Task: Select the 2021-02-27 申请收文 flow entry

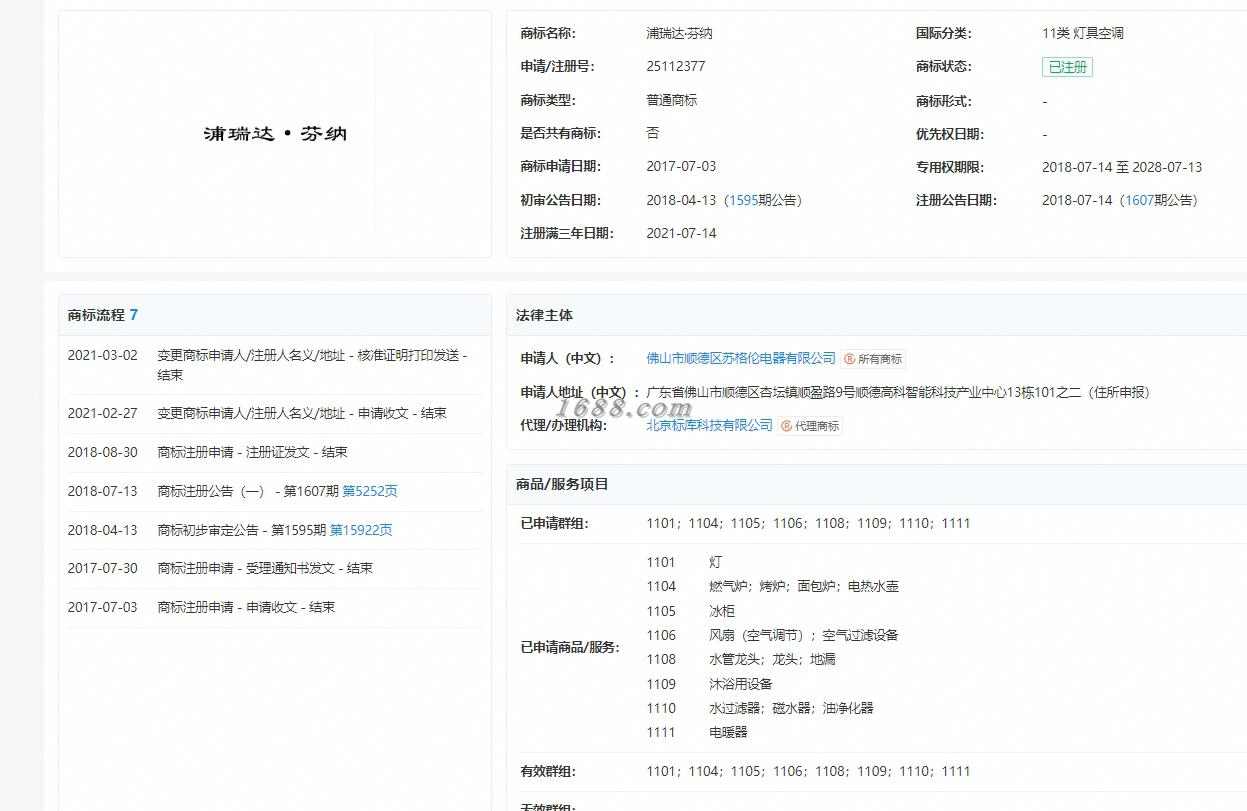Action: point(274,413)
